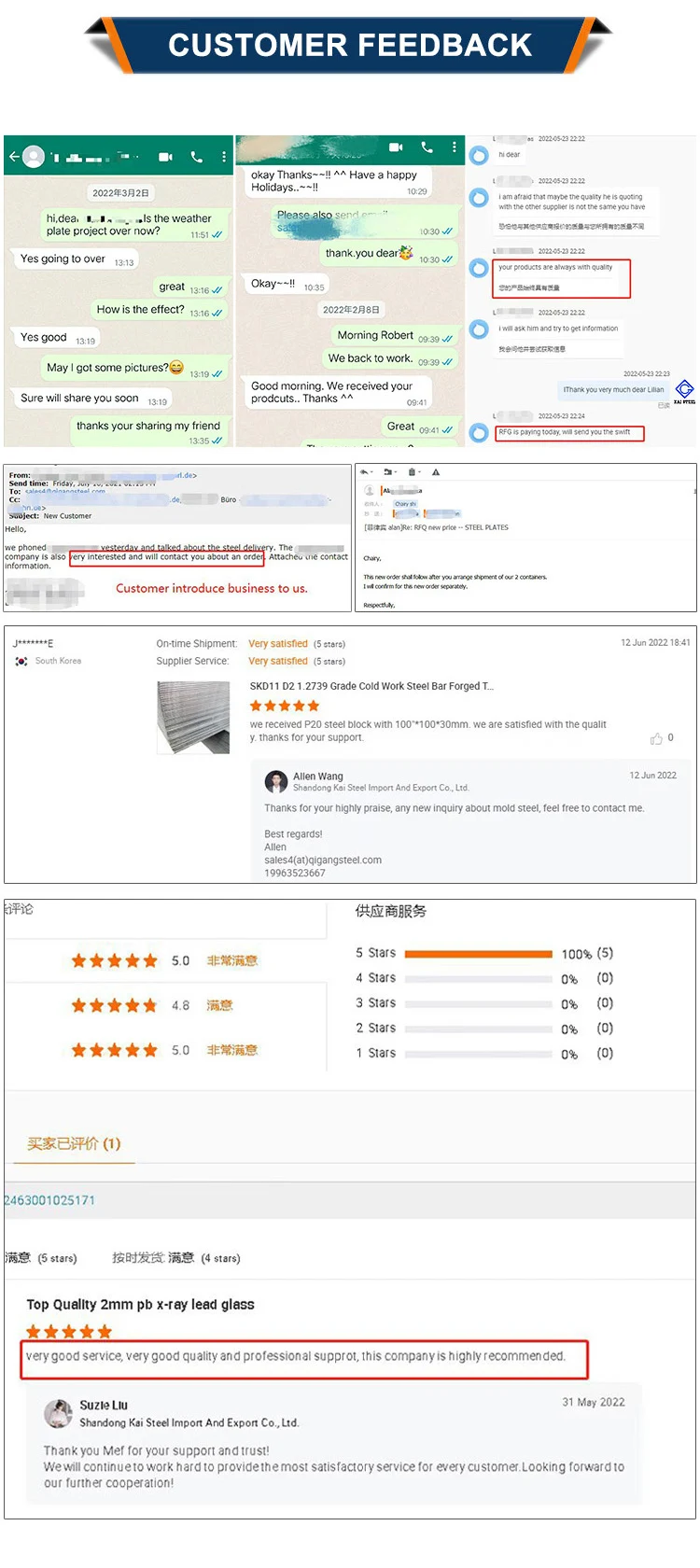Click "Shandong Kai Steel" under Suzie Liu's name

(x=189, y=1423)
